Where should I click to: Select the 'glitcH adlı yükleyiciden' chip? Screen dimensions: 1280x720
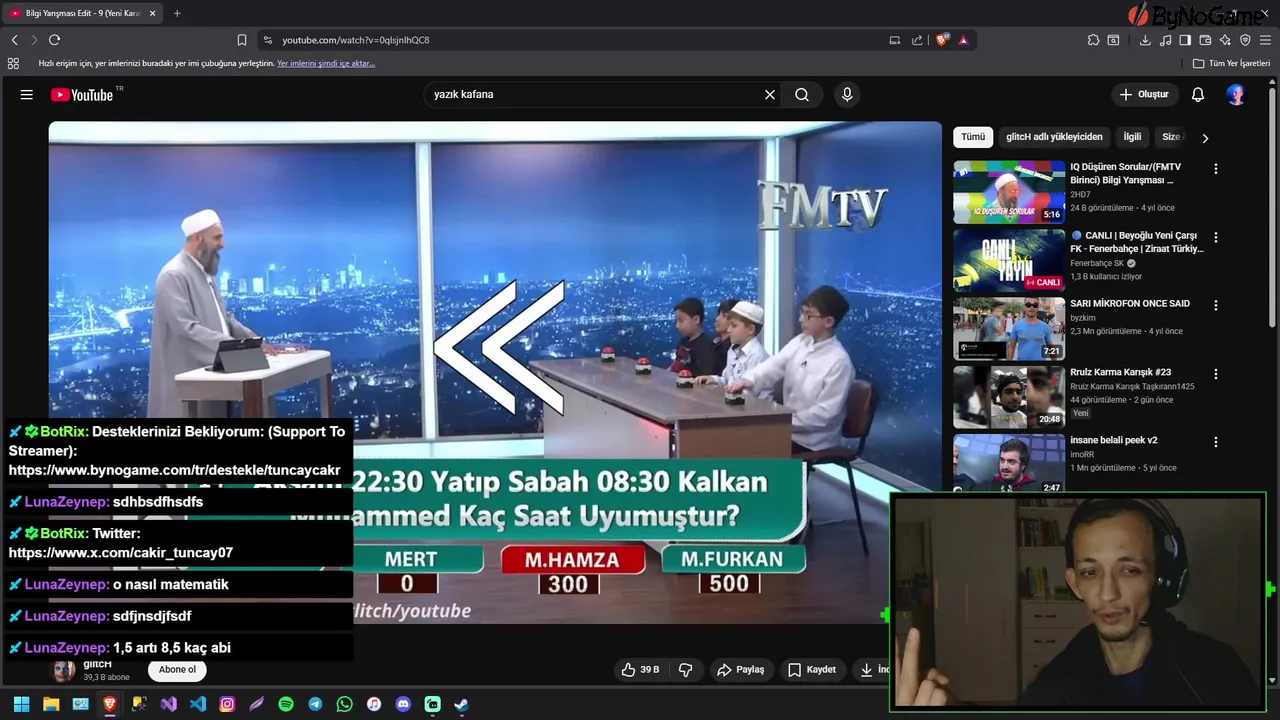[1054, 137]
